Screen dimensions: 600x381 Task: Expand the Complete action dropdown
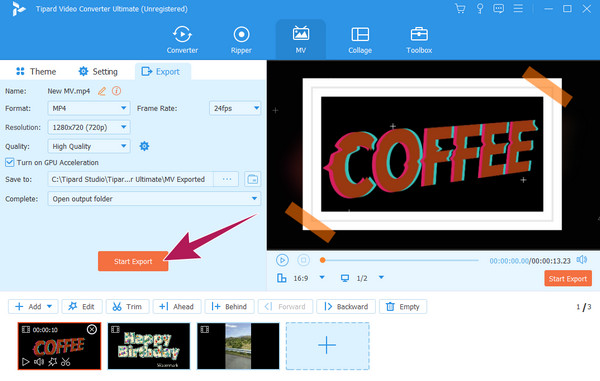point(154,199)
